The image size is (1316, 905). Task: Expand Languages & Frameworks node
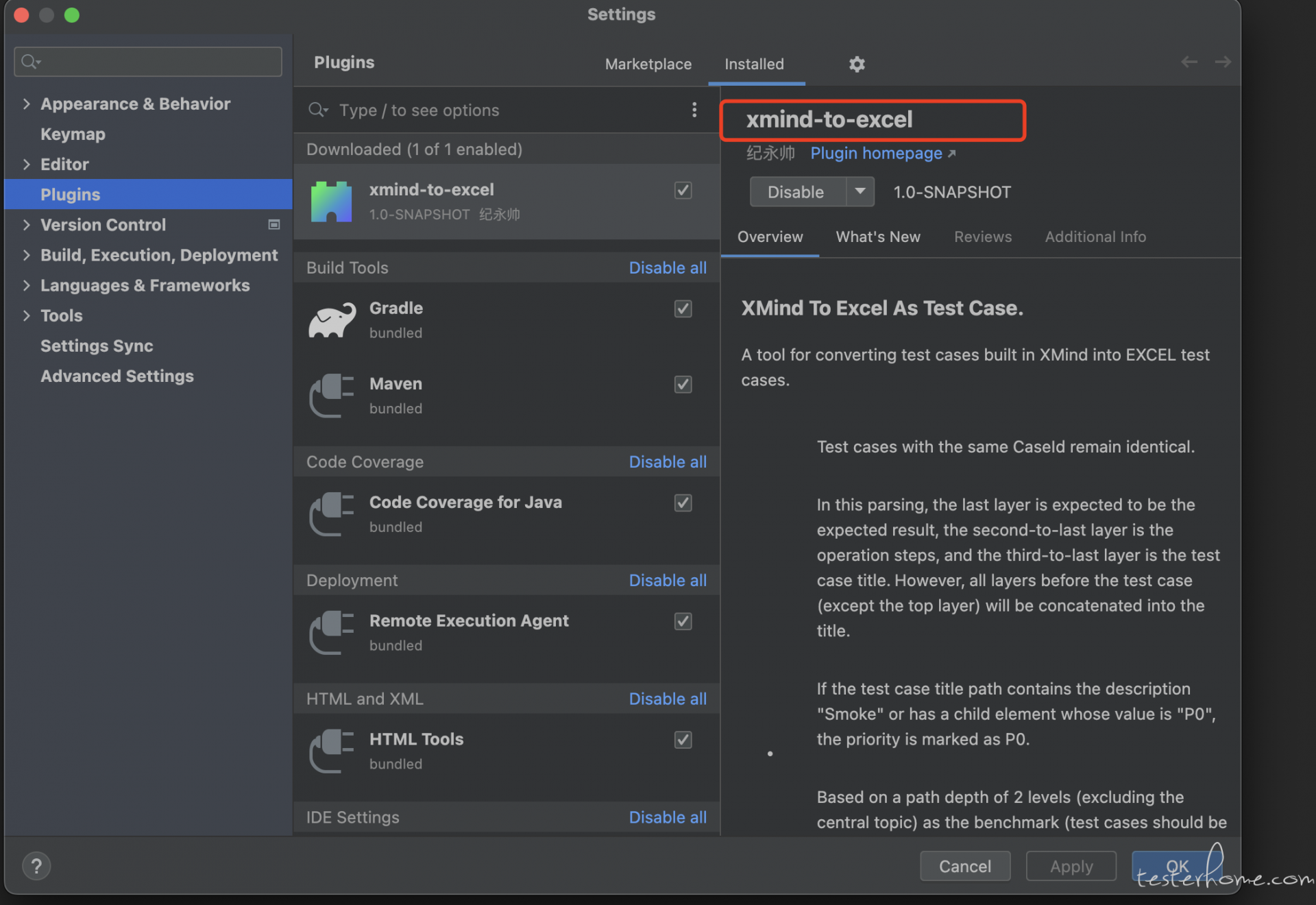[x=26, y=285]
